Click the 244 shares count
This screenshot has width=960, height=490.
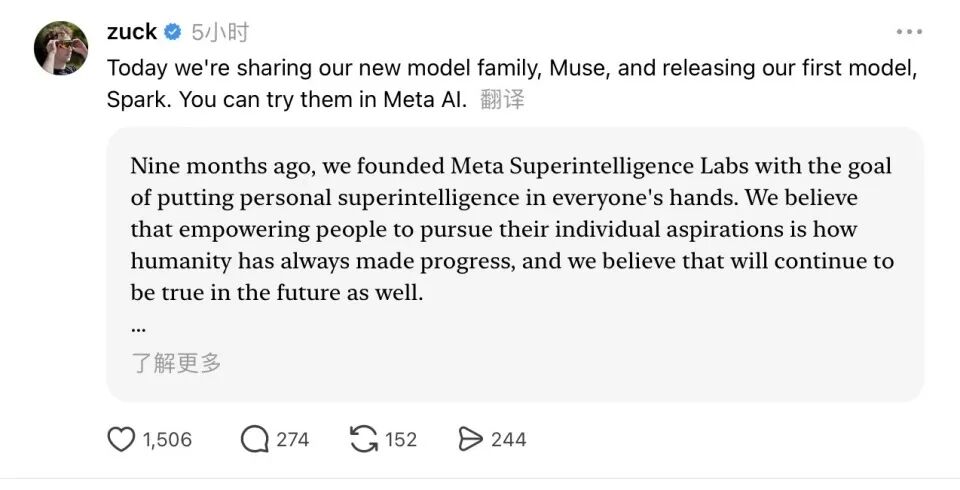(x=508, y=439)
